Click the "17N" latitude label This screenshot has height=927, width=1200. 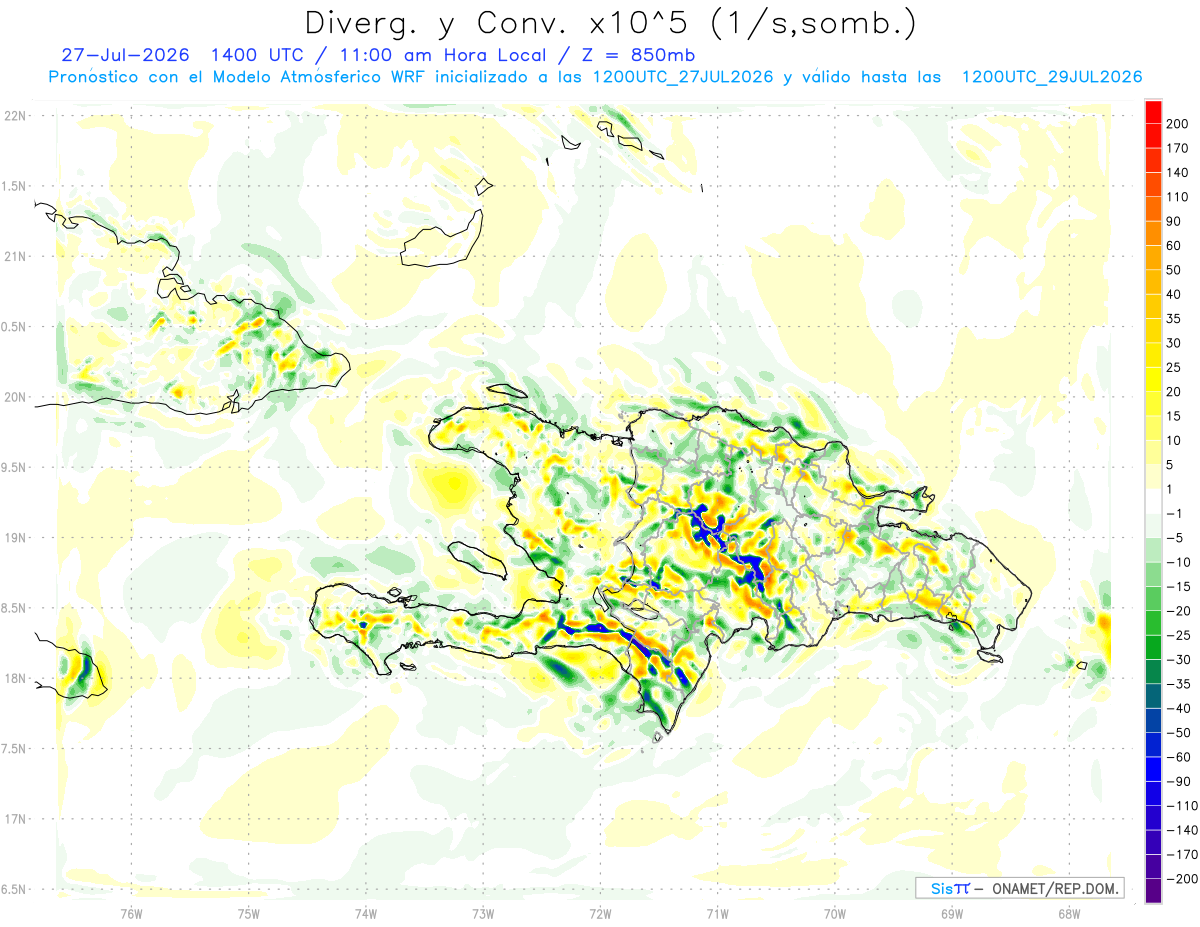coord(15,819)
